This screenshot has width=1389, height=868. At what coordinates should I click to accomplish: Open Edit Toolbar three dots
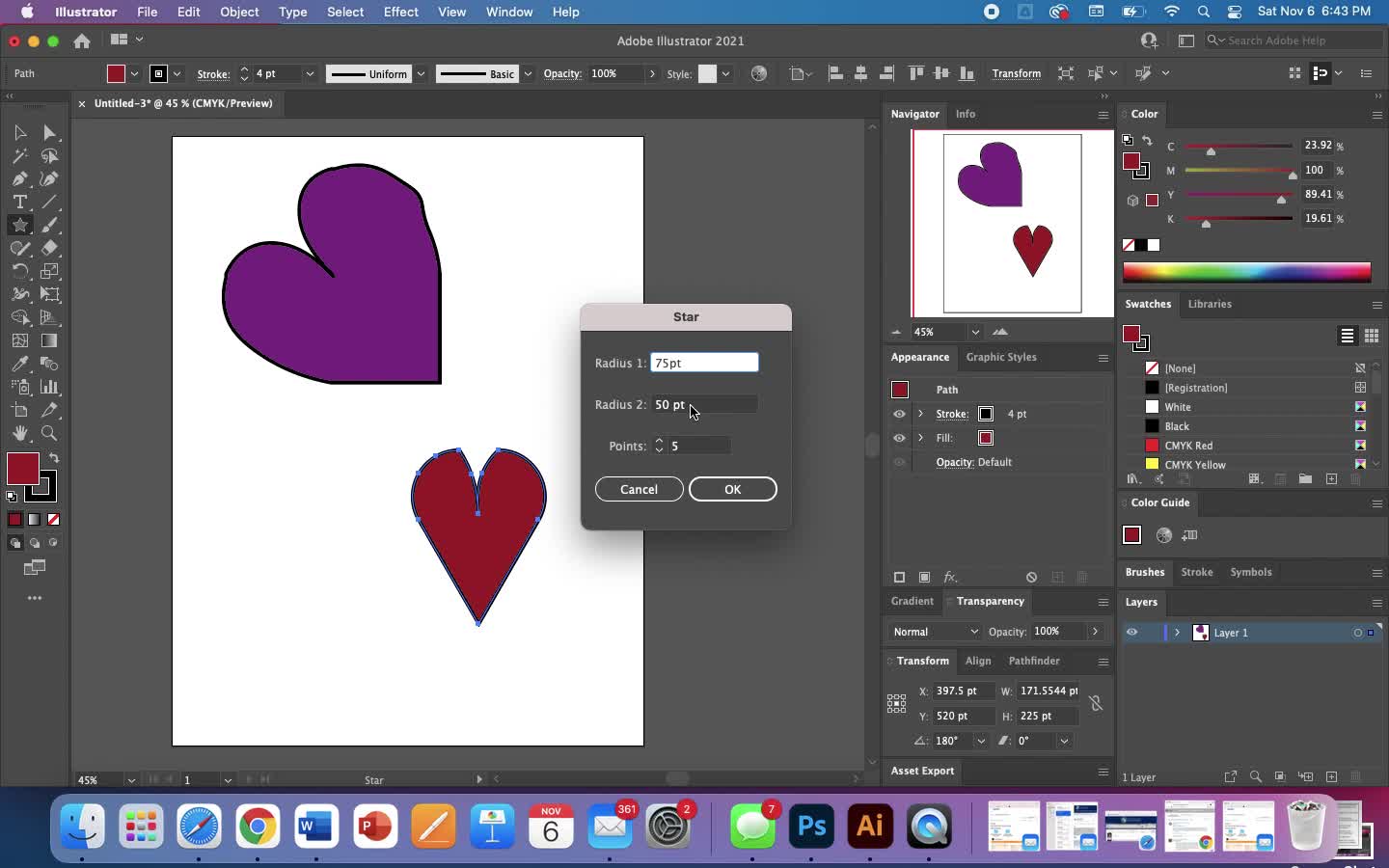(x=35, y=598)
